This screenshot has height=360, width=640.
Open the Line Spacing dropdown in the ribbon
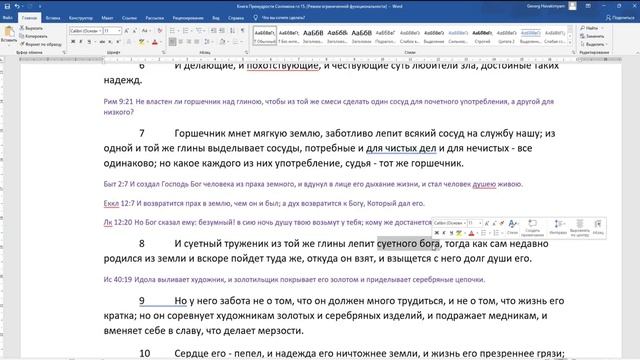click(208, 42)
